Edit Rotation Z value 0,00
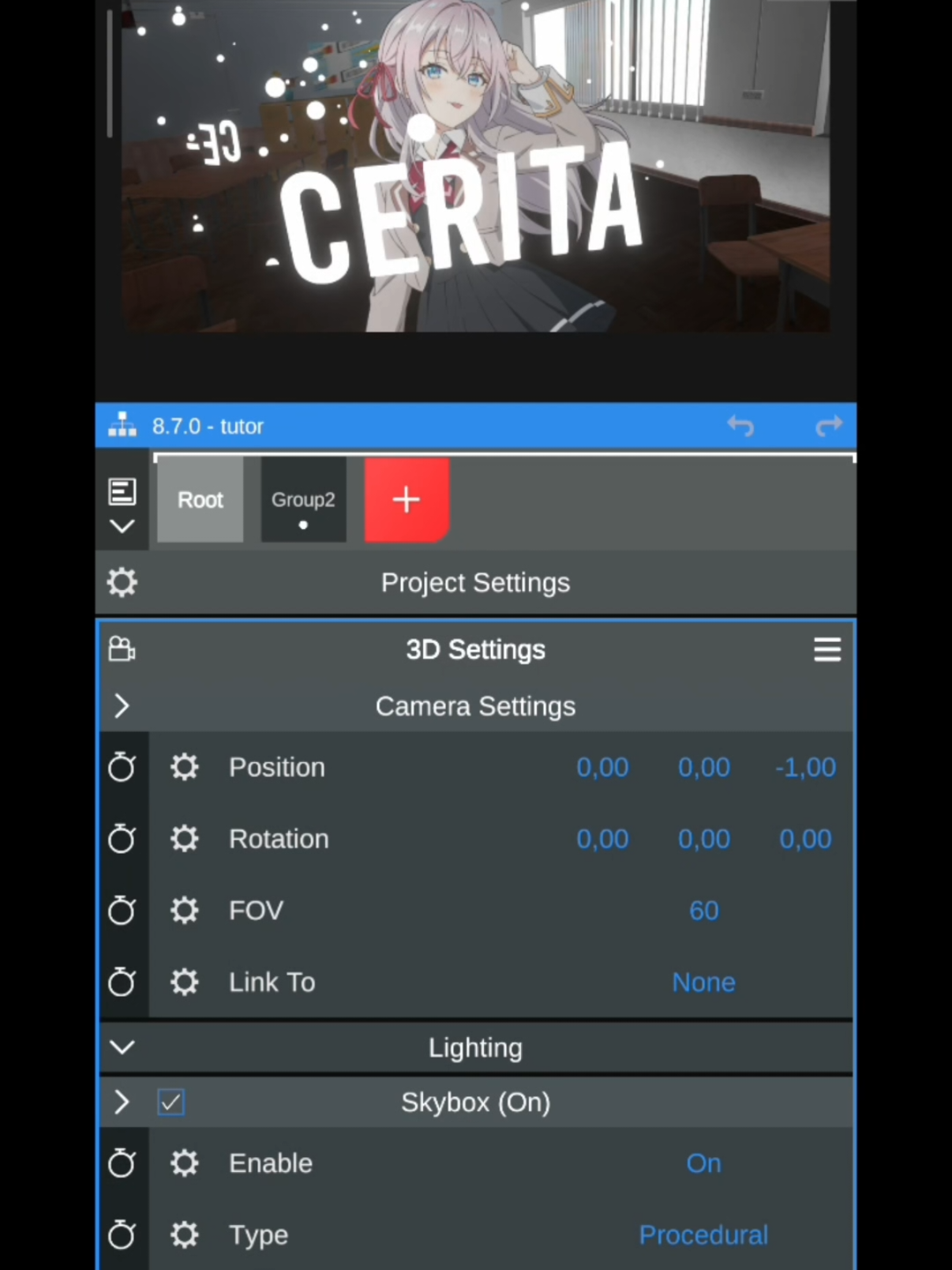The height and width of the screenshot is (1270, 952). coord(805,839)
